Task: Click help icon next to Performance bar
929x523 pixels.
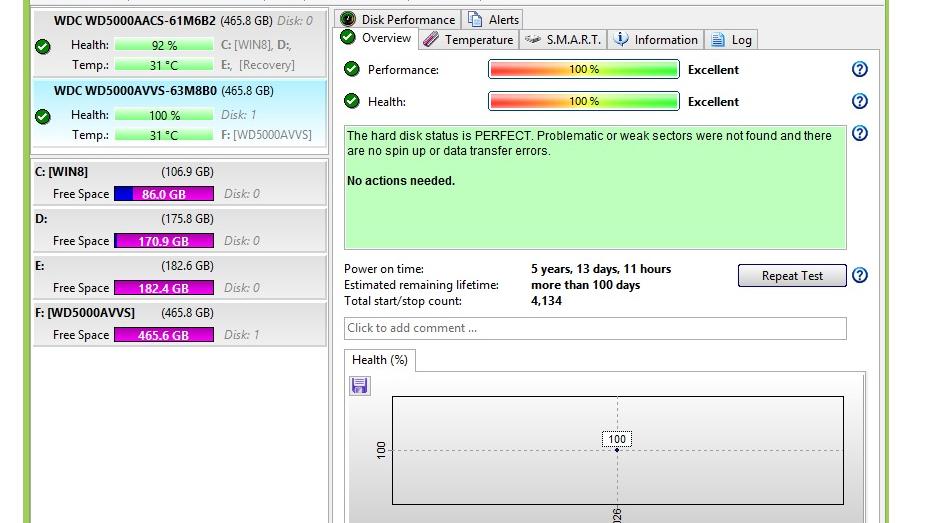Action: click(x=860, y=69)
